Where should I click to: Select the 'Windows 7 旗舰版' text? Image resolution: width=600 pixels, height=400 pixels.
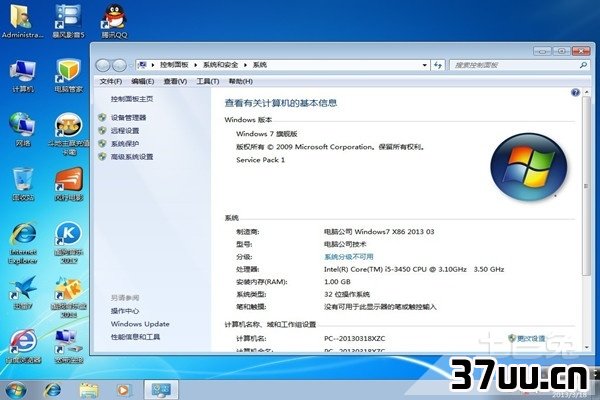coord(267,134)
